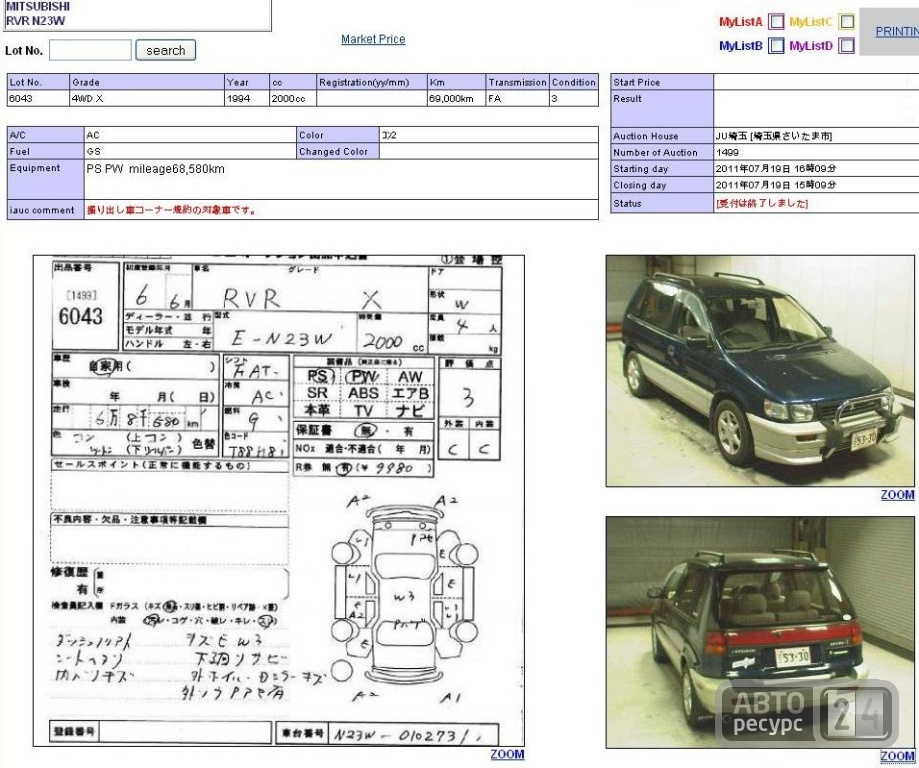
Task: Select the red Status text
Action: 761,203
